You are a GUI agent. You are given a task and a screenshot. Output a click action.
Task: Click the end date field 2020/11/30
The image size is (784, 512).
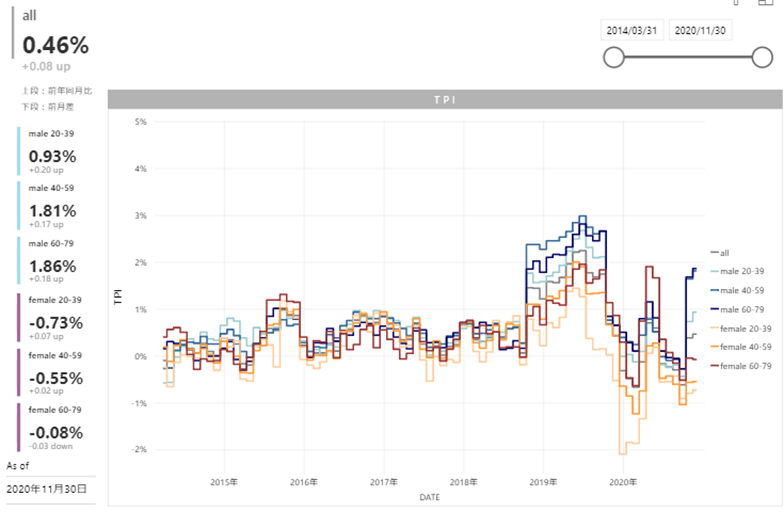point(700,31)
